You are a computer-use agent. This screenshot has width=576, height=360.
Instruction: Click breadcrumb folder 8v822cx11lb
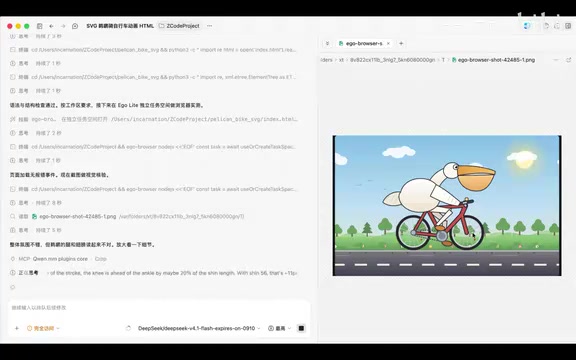(x=392, y=60)
